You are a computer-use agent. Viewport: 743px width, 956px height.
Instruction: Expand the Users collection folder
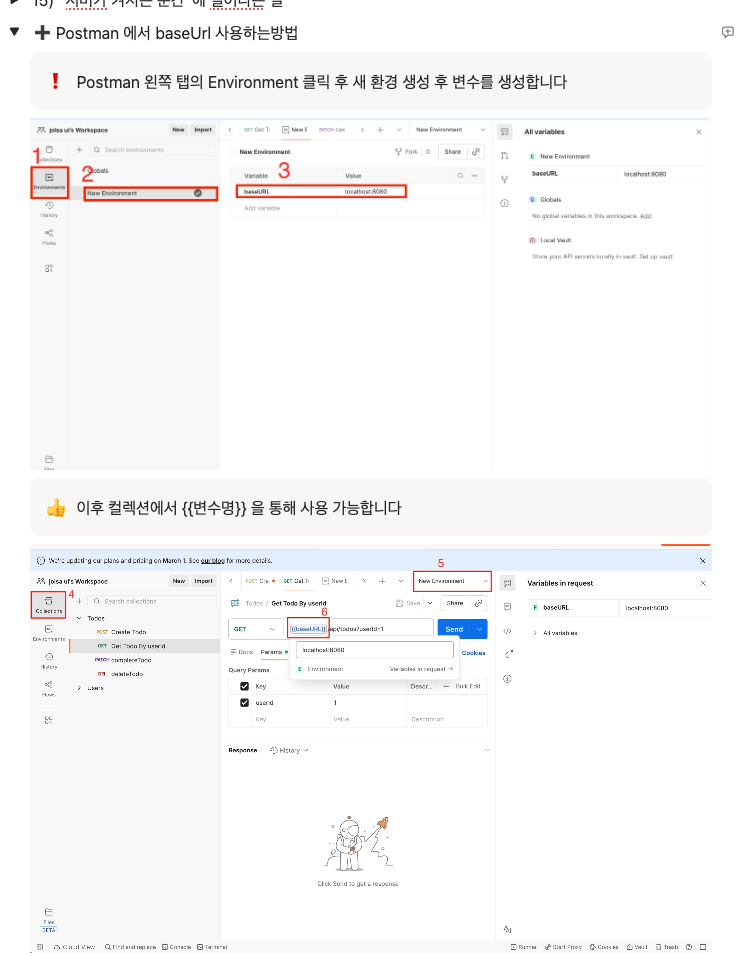(79, 688)
